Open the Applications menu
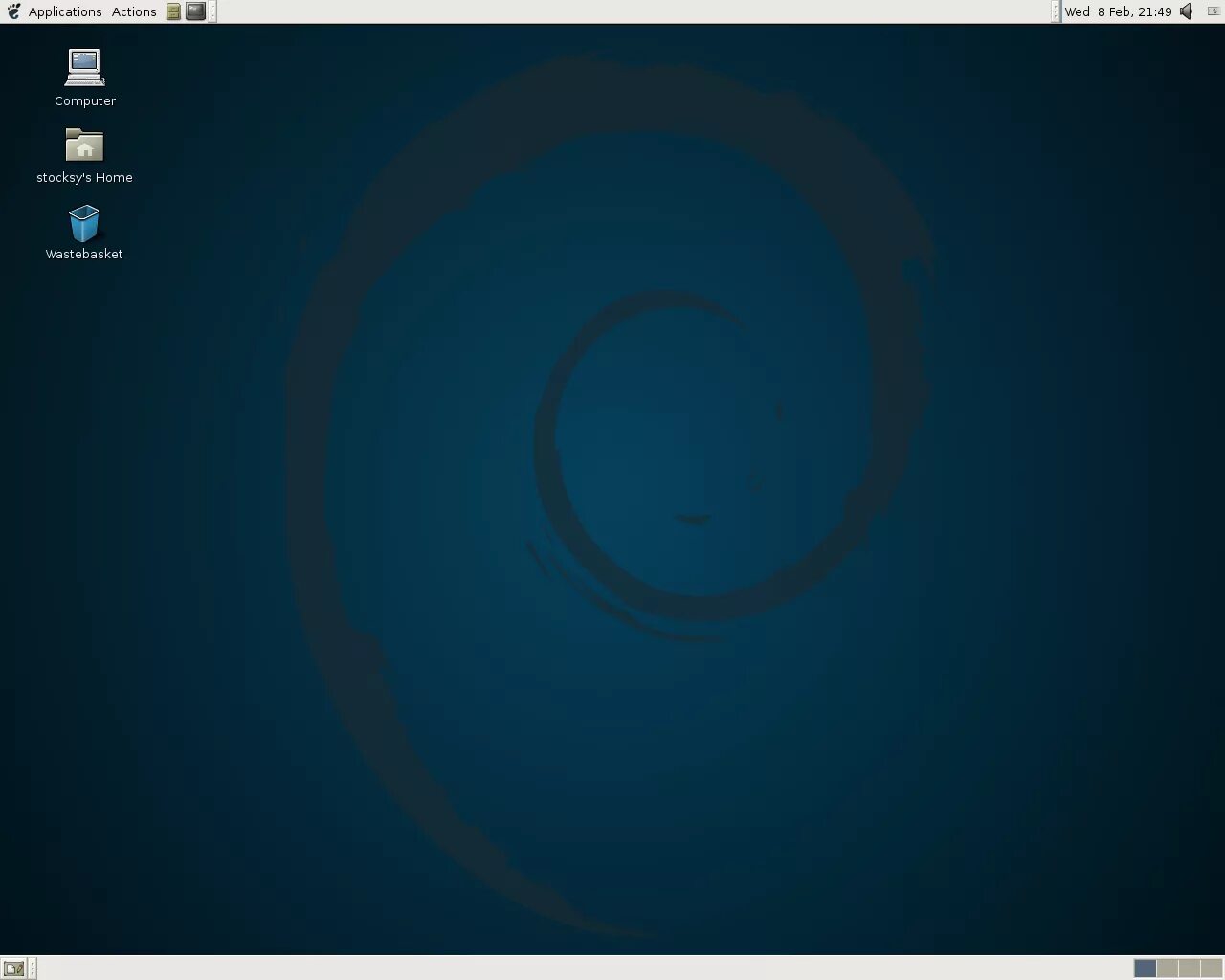The image size is (1225, 980). [65, 11]
